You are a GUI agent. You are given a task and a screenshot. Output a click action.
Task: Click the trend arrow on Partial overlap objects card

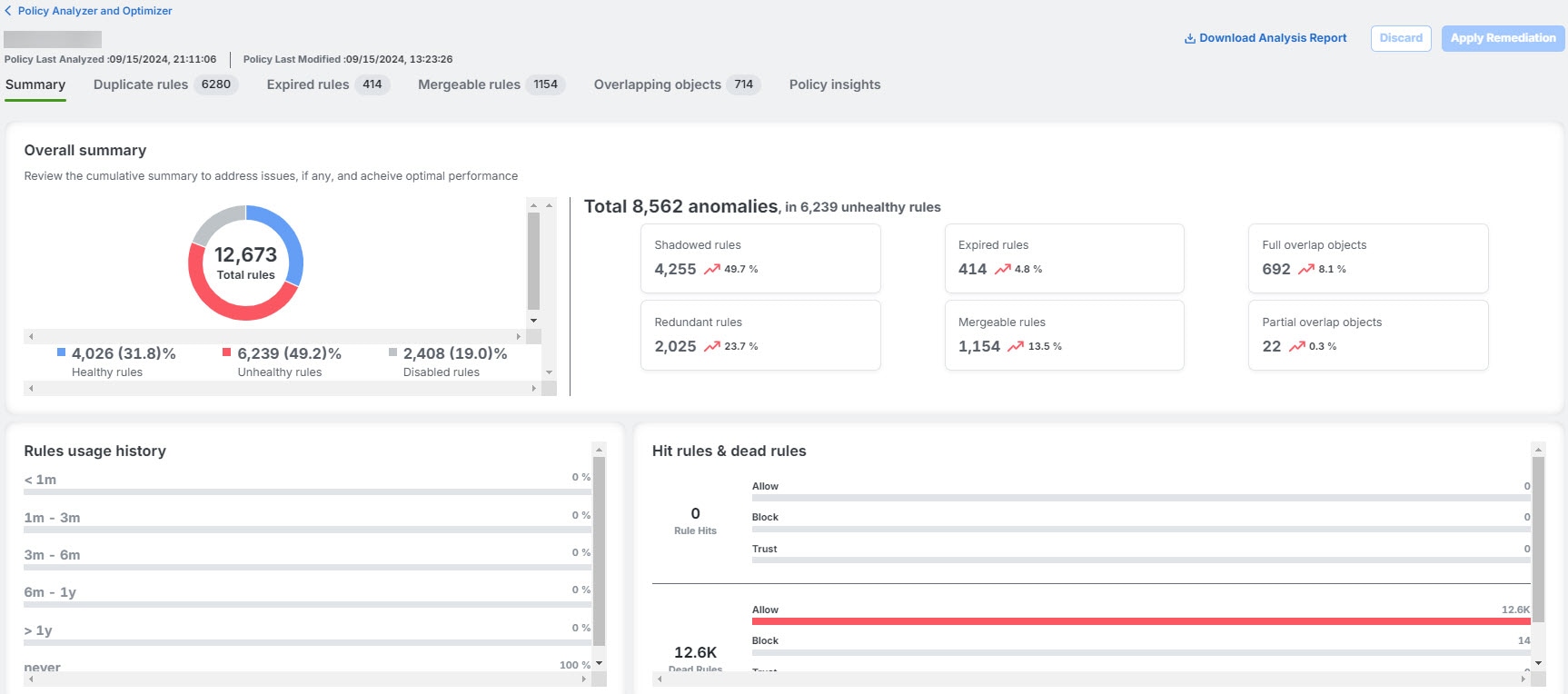[1296, 346]
